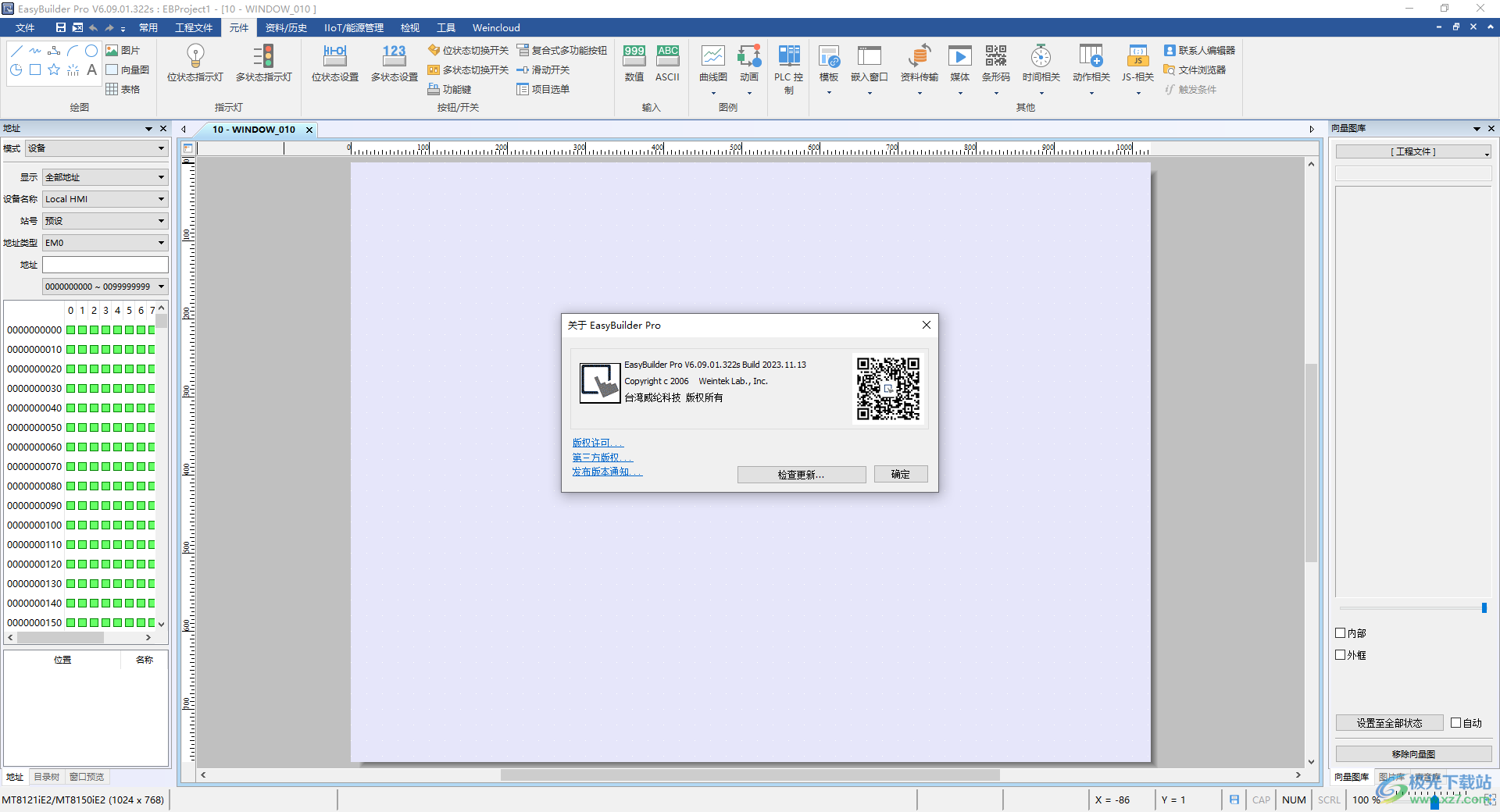Close the 10 - WINDOW_010 document tab
Screen dimensions: 1500x812
point(309,130)
